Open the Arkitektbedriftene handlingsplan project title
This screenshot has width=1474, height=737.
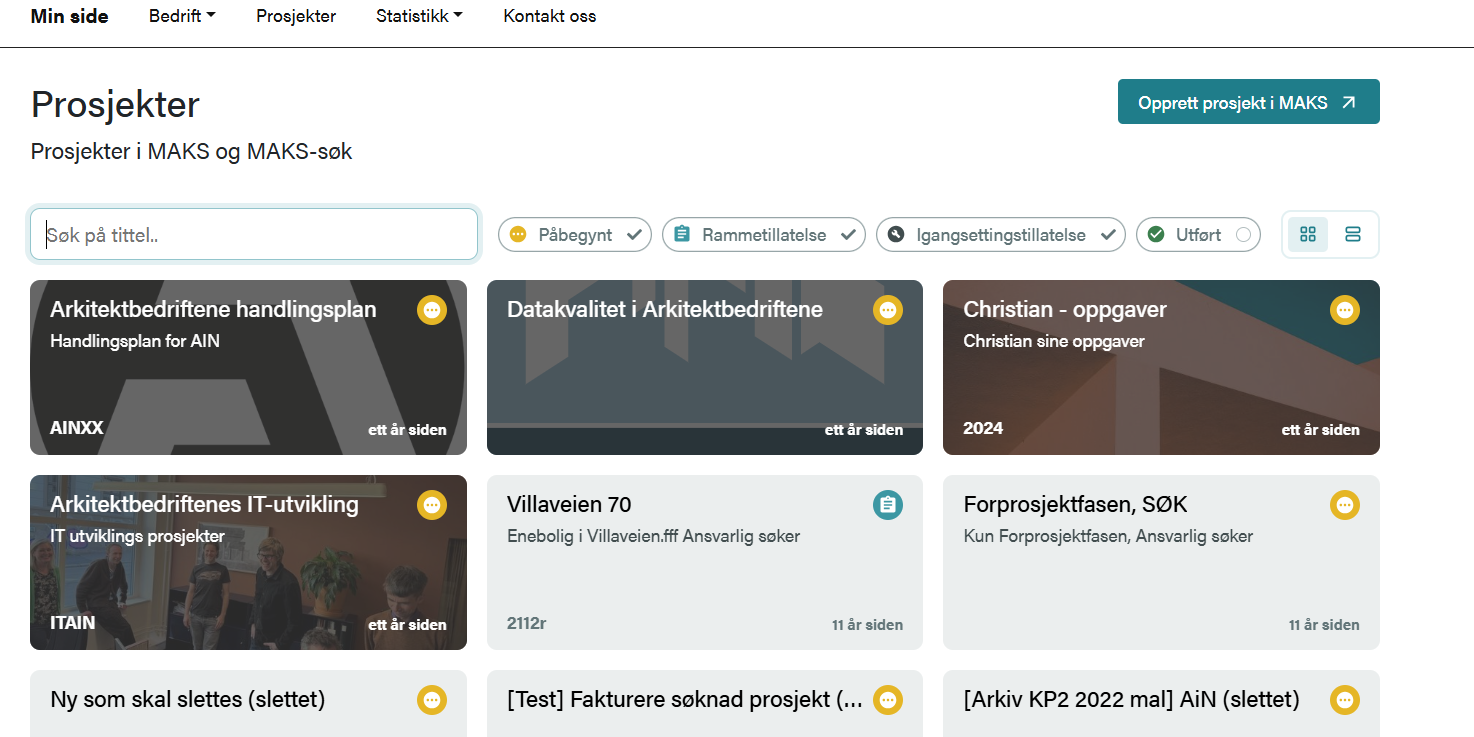tap(213, 310)
